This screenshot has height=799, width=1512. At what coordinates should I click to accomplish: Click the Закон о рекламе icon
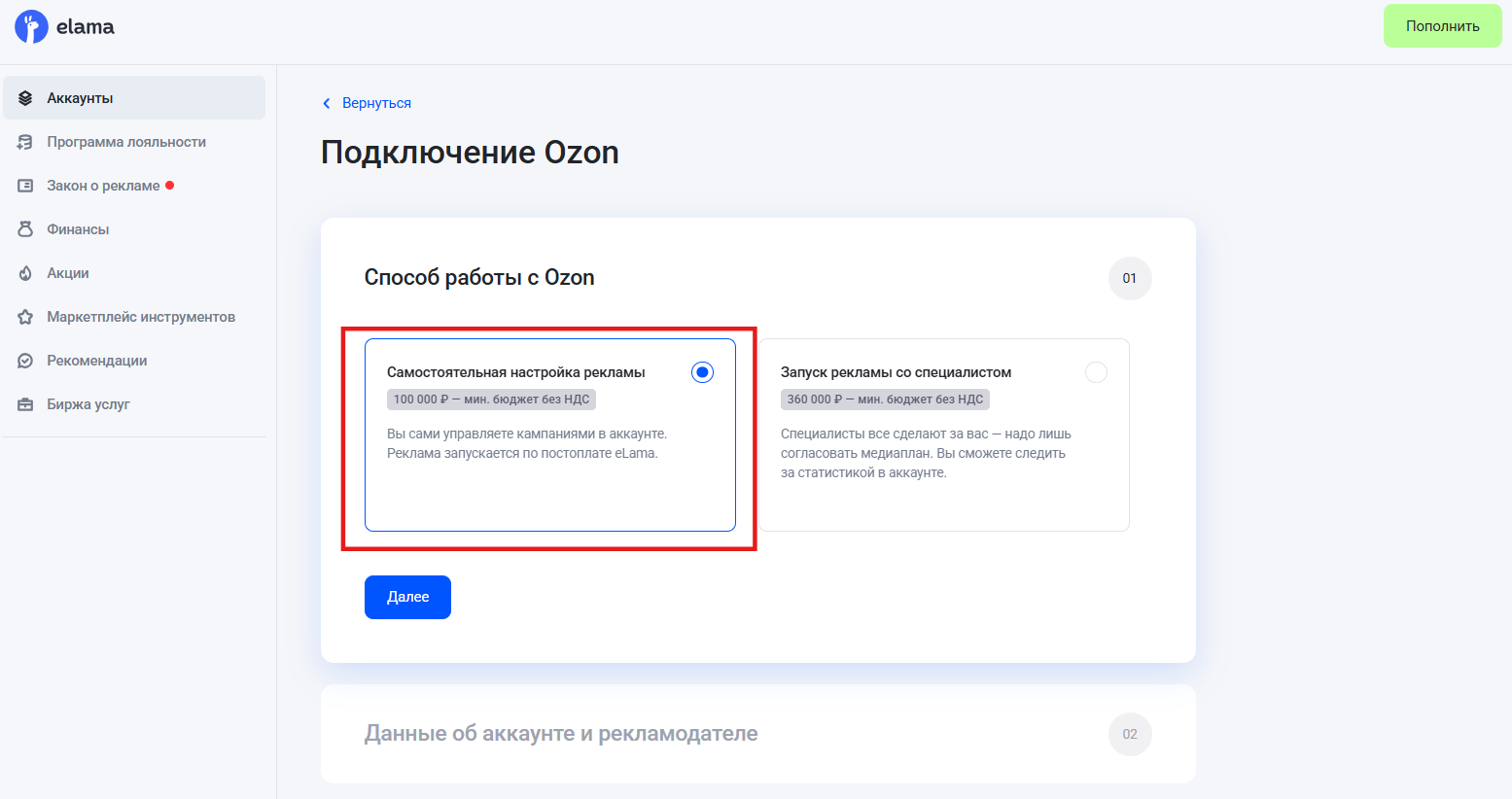tap(25, 186)
